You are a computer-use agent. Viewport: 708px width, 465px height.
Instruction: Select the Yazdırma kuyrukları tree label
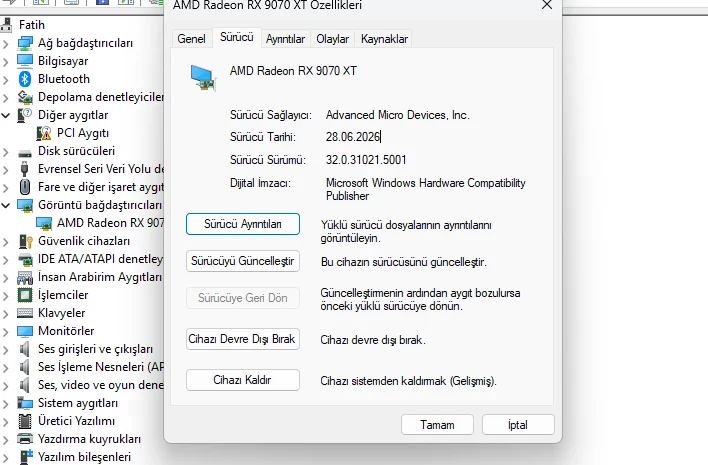pos(89,439)
